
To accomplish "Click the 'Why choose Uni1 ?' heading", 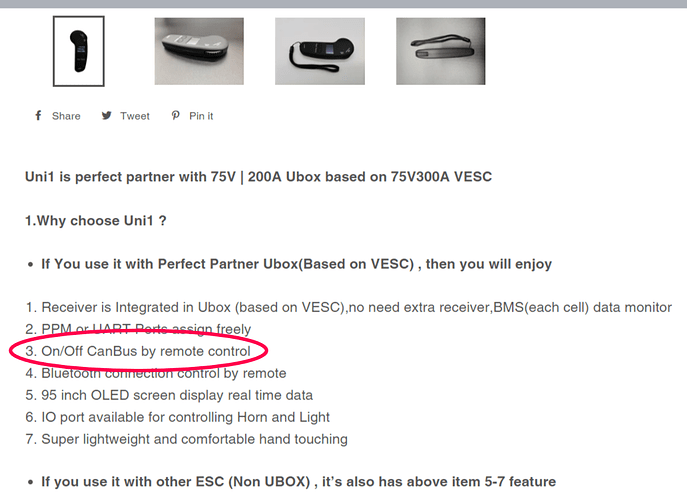I will (96, 220).
